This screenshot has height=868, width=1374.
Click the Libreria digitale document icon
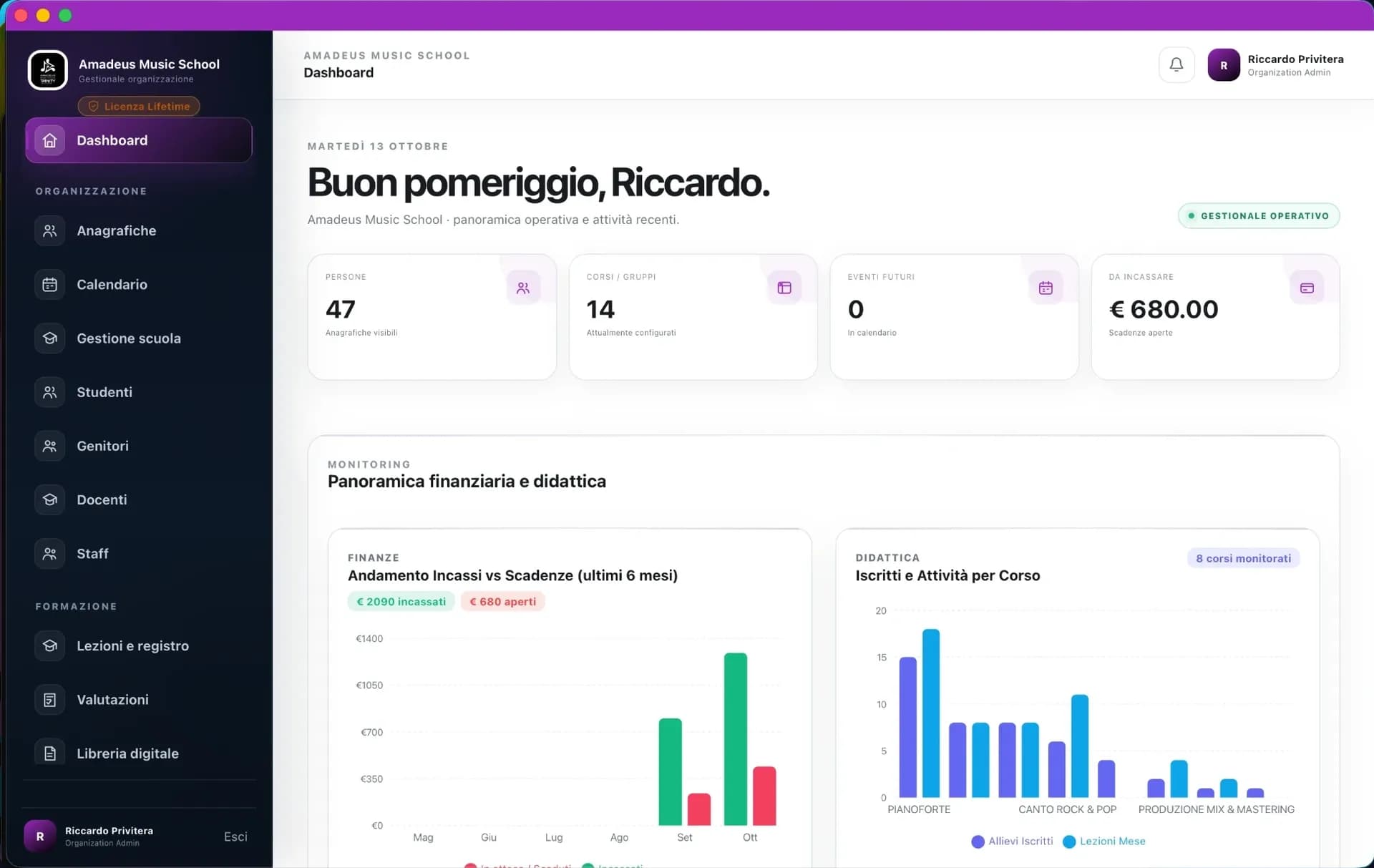point(49,753)
